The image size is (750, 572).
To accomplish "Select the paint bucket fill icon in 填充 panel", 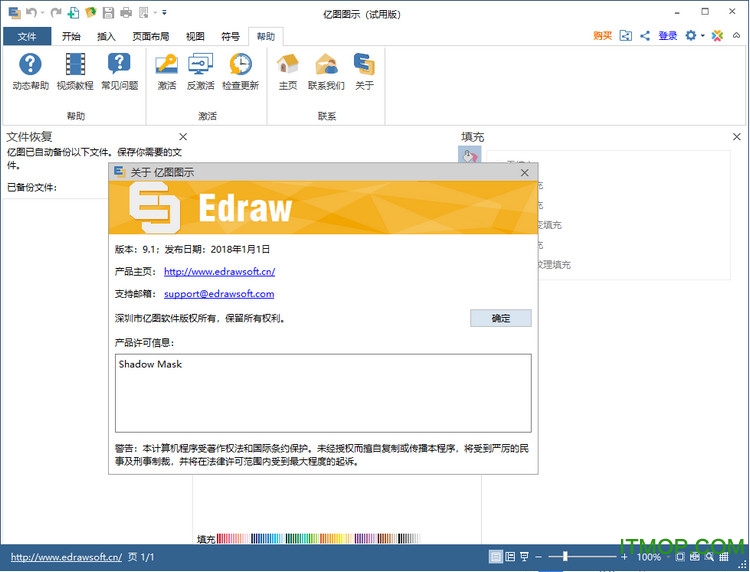I will tap(470, 155).
